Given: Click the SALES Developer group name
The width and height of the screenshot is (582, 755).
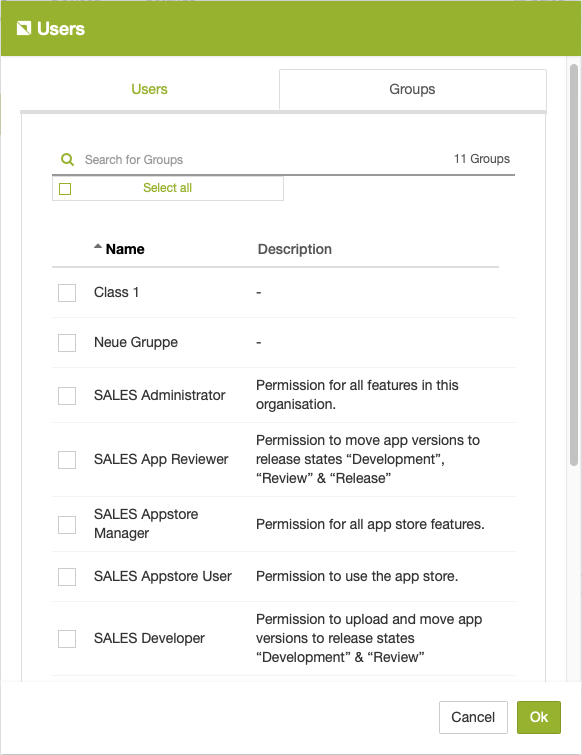Looking at the screenshot, I should (149, 638).
